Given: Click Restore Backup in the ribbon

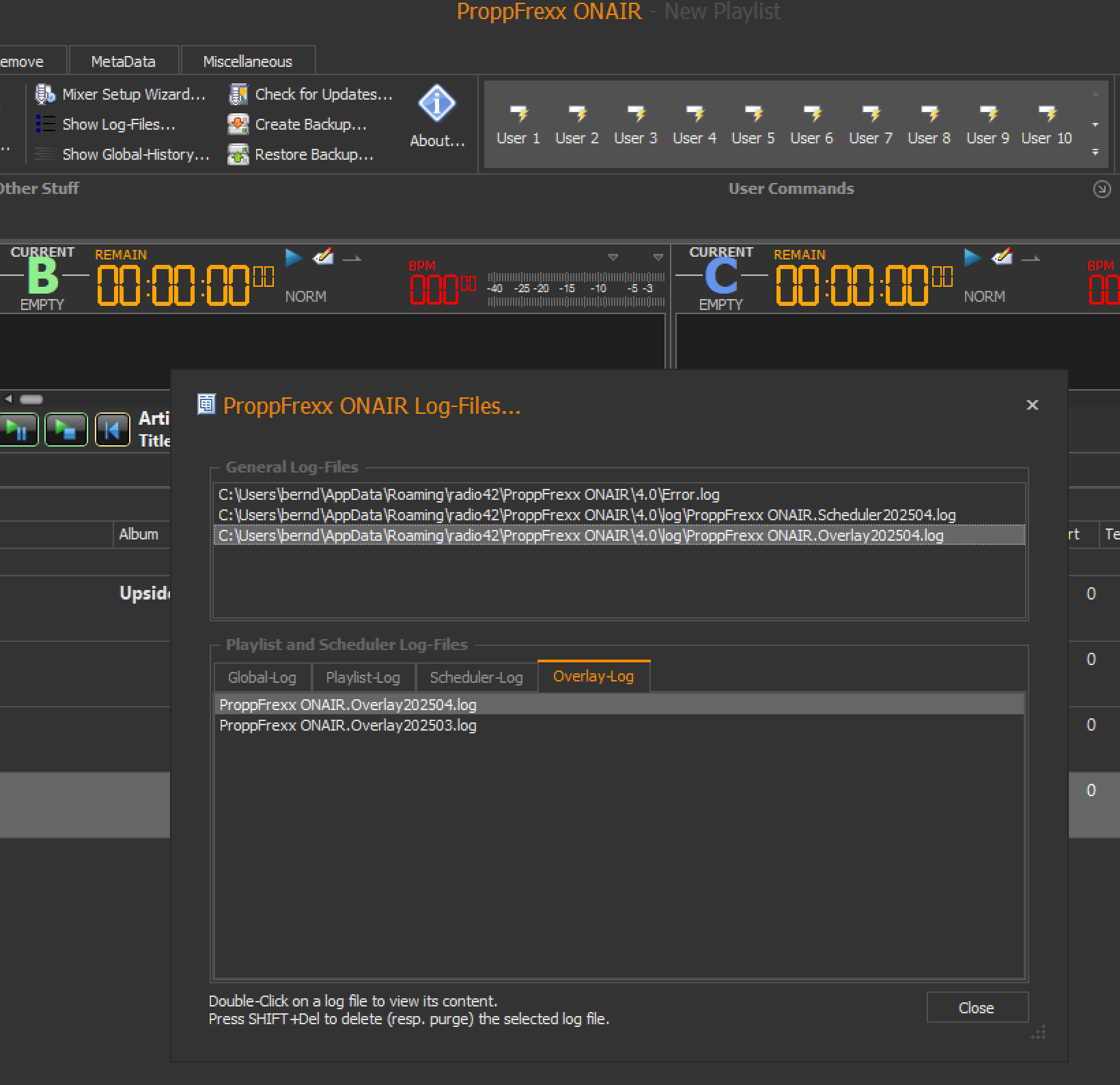Looking at the screenshot, I should (313, 154).
